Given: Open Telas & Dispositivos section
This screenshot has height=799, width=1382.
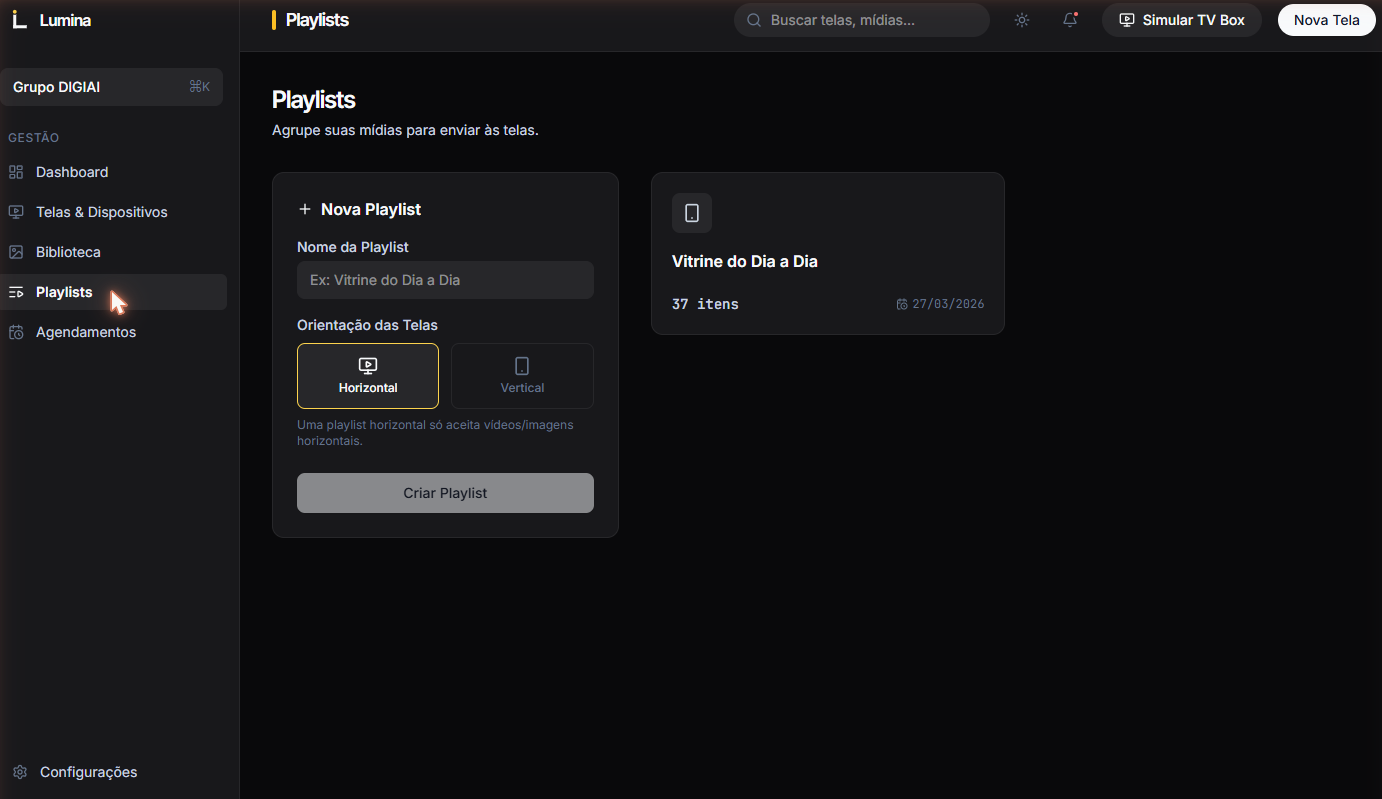Looking at the screenshot, I should pos(114,212).
